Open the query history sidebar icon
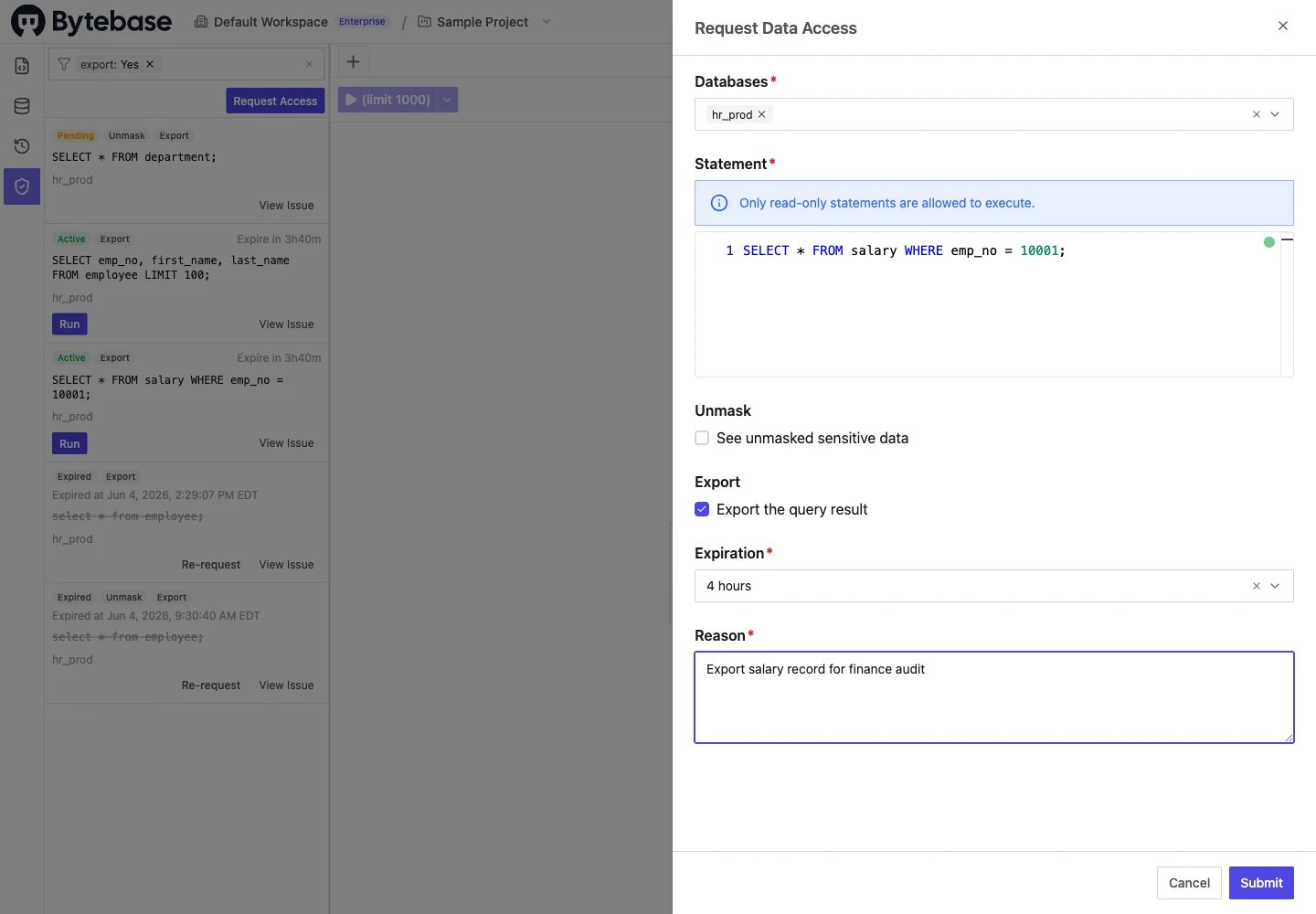The width and height of the screenshot is (1316, 914). pyautogui.click(x=22, y=146)
